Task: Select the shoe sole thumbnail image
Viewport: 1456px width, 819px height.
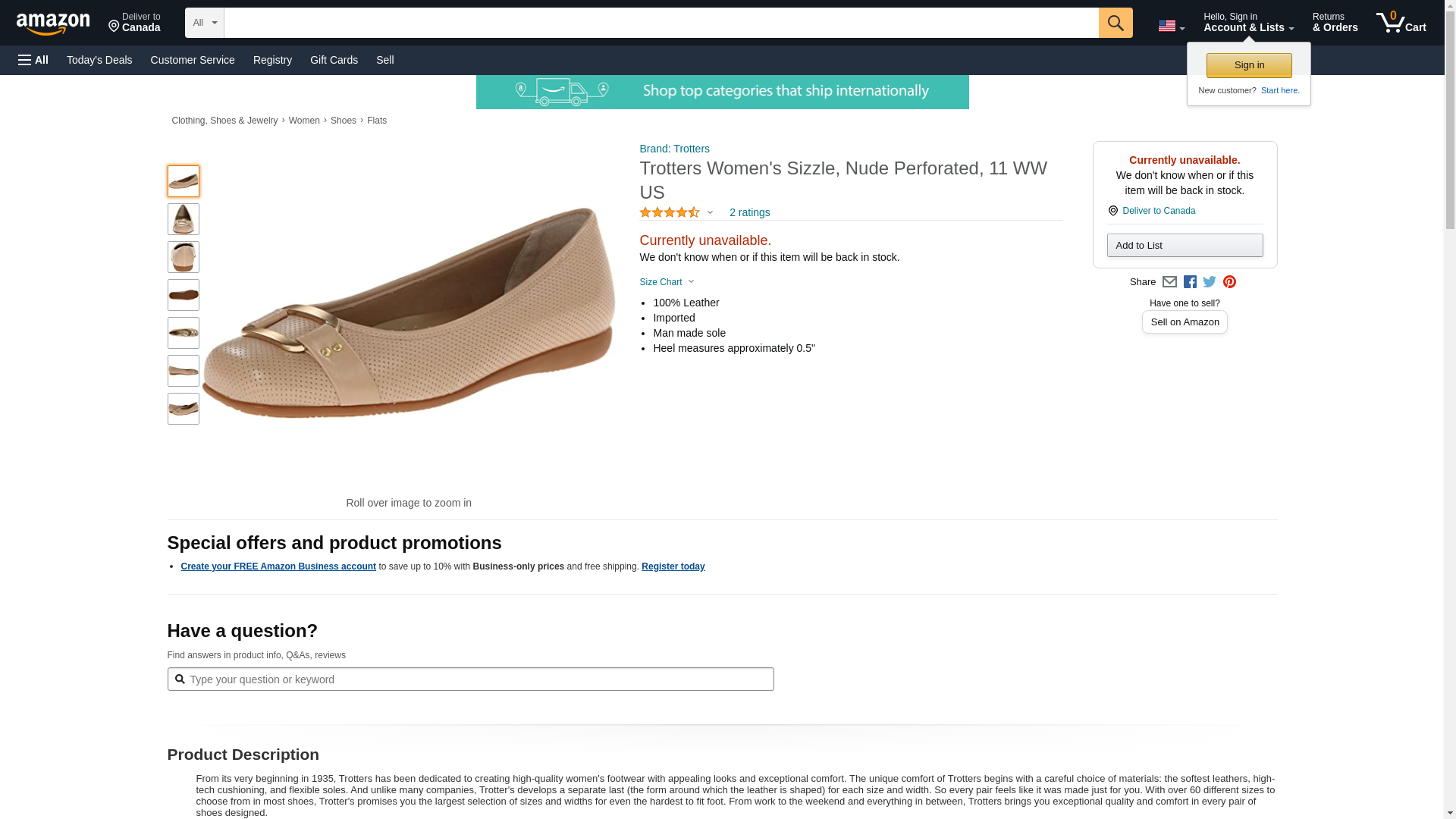Action: 183,295
